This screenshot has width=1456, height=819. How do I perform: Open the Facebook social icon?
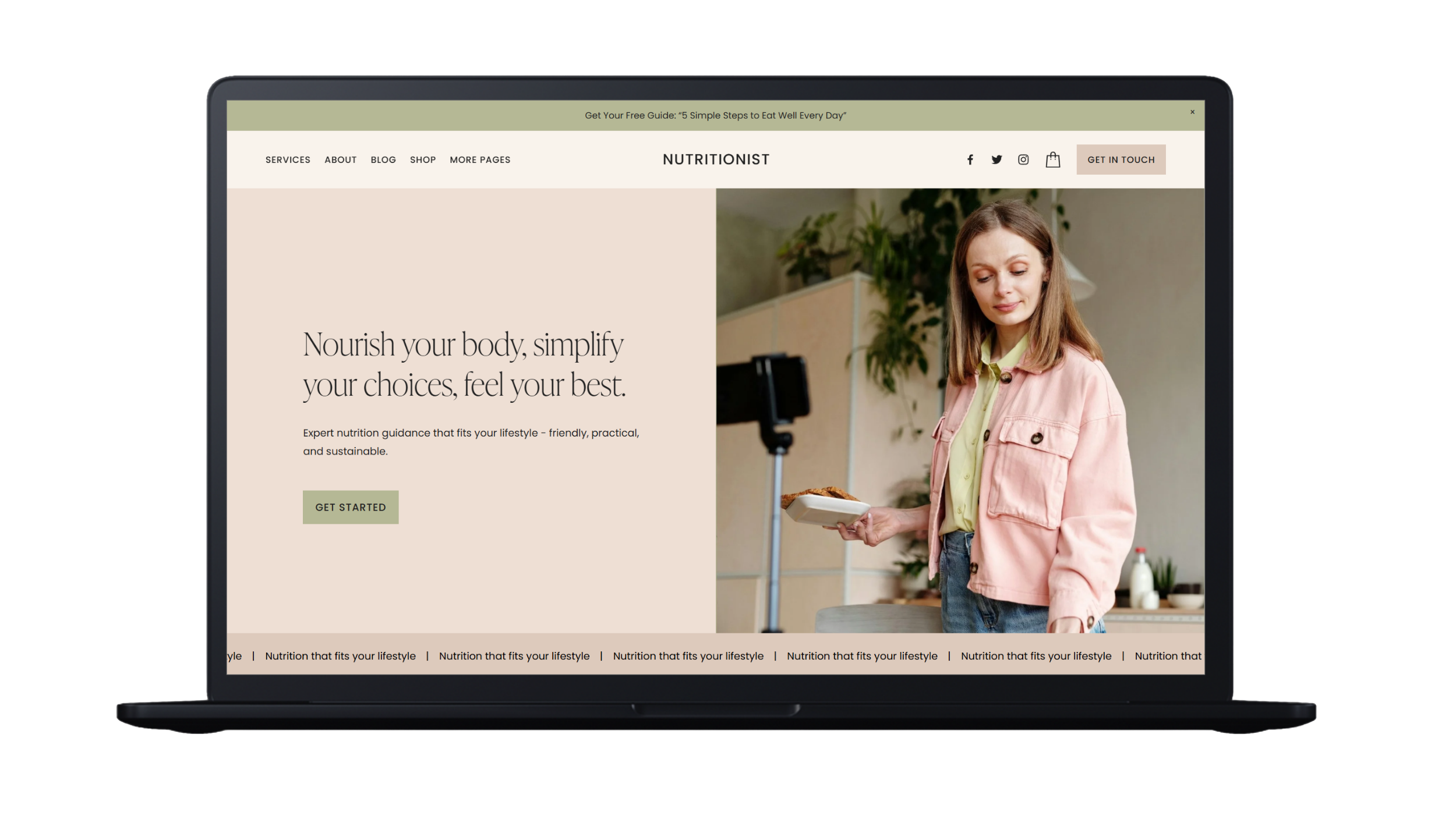(x=970, y=159)
